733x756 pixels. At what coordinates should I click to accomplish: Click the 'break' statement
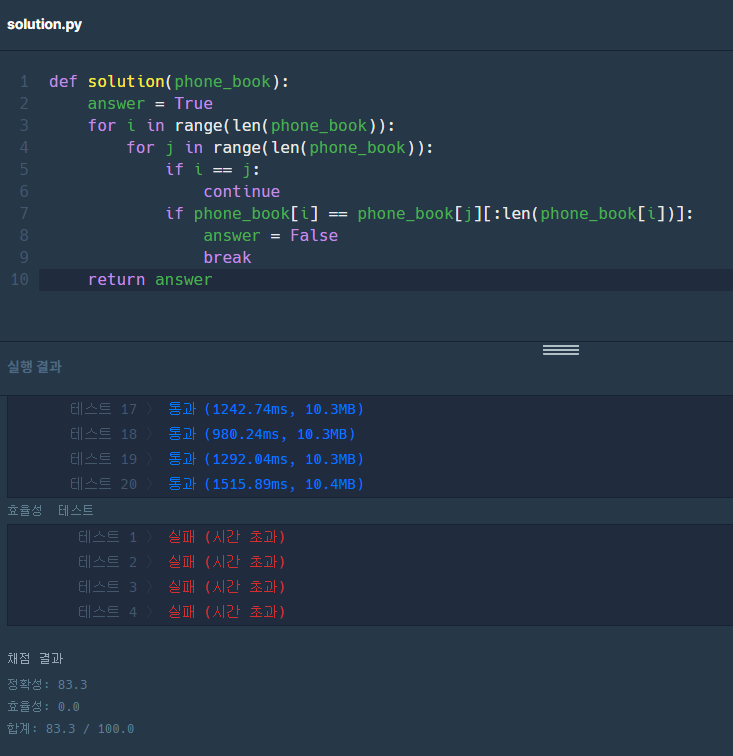point(227,257)
